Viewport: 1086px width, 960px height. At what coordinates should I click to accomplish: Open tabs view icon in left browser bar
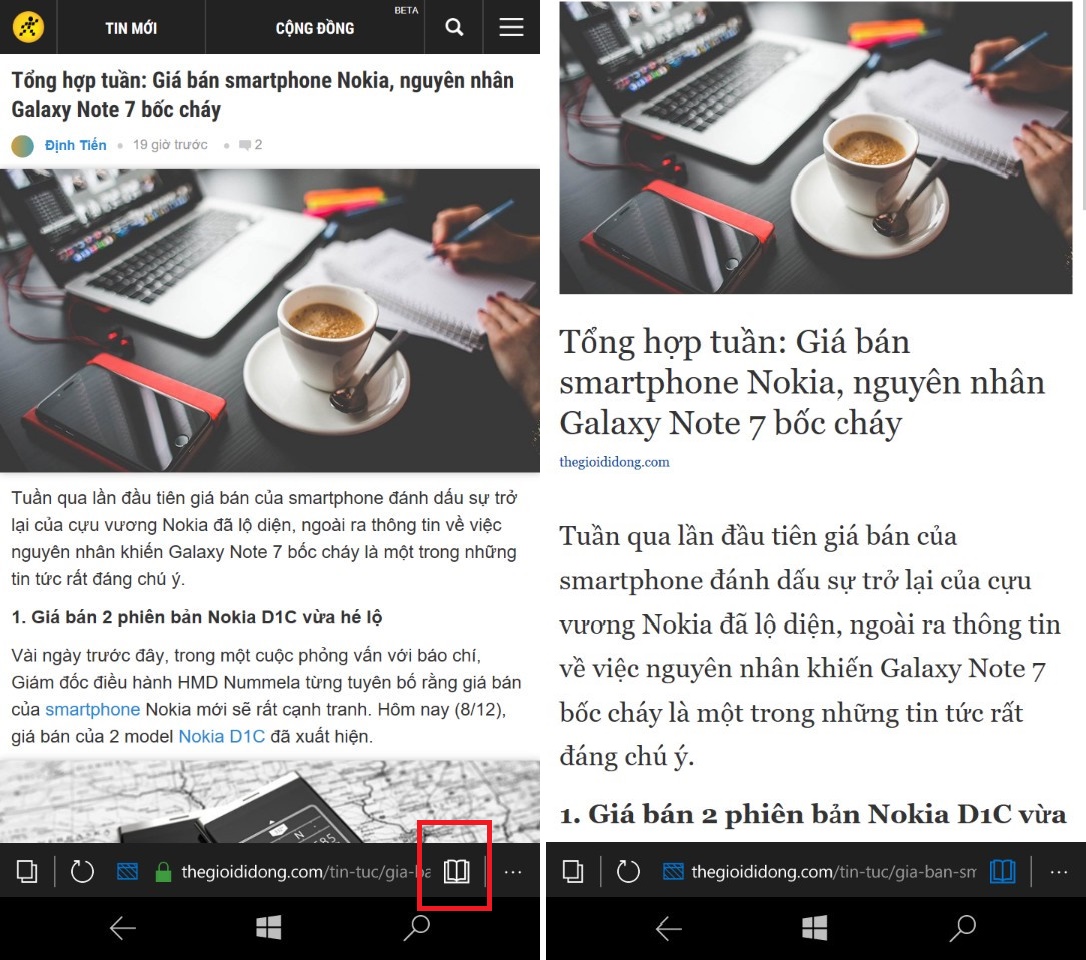(x=27, y=871)
